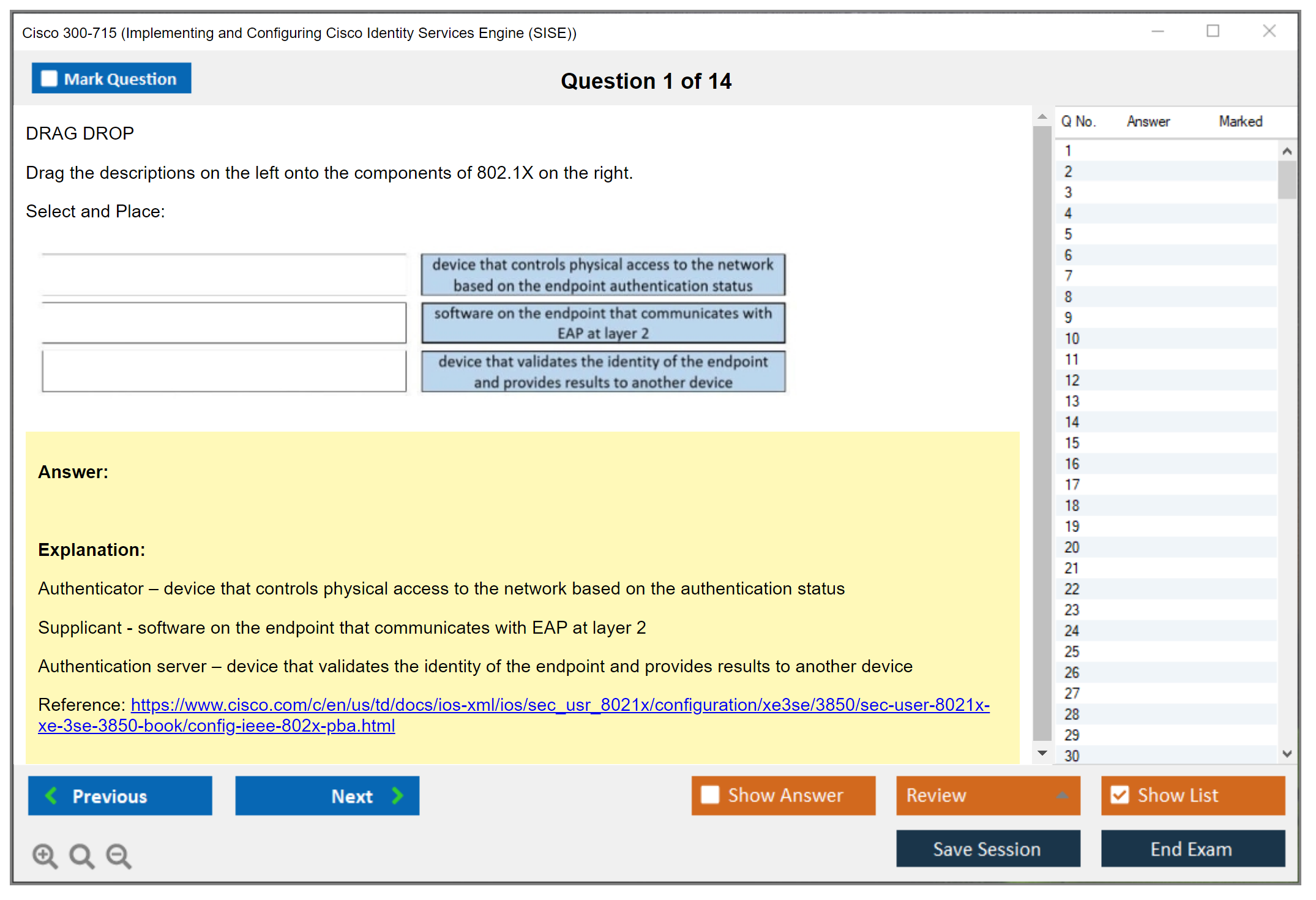1316x900 pixels.
Task: Click the right chevron on Next button
Action: tap(397, 795)
